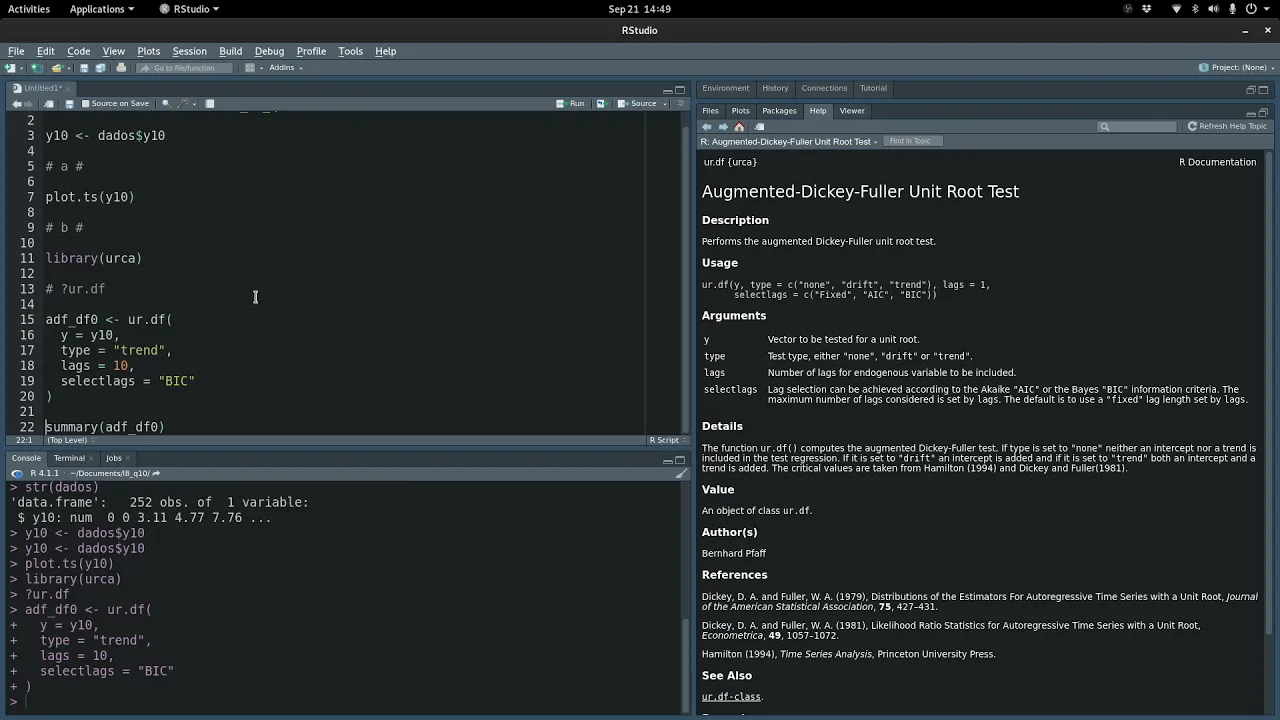
Task: Open system volume icon in top bar
Action: pyautogui.click(x=1214, y=9)
